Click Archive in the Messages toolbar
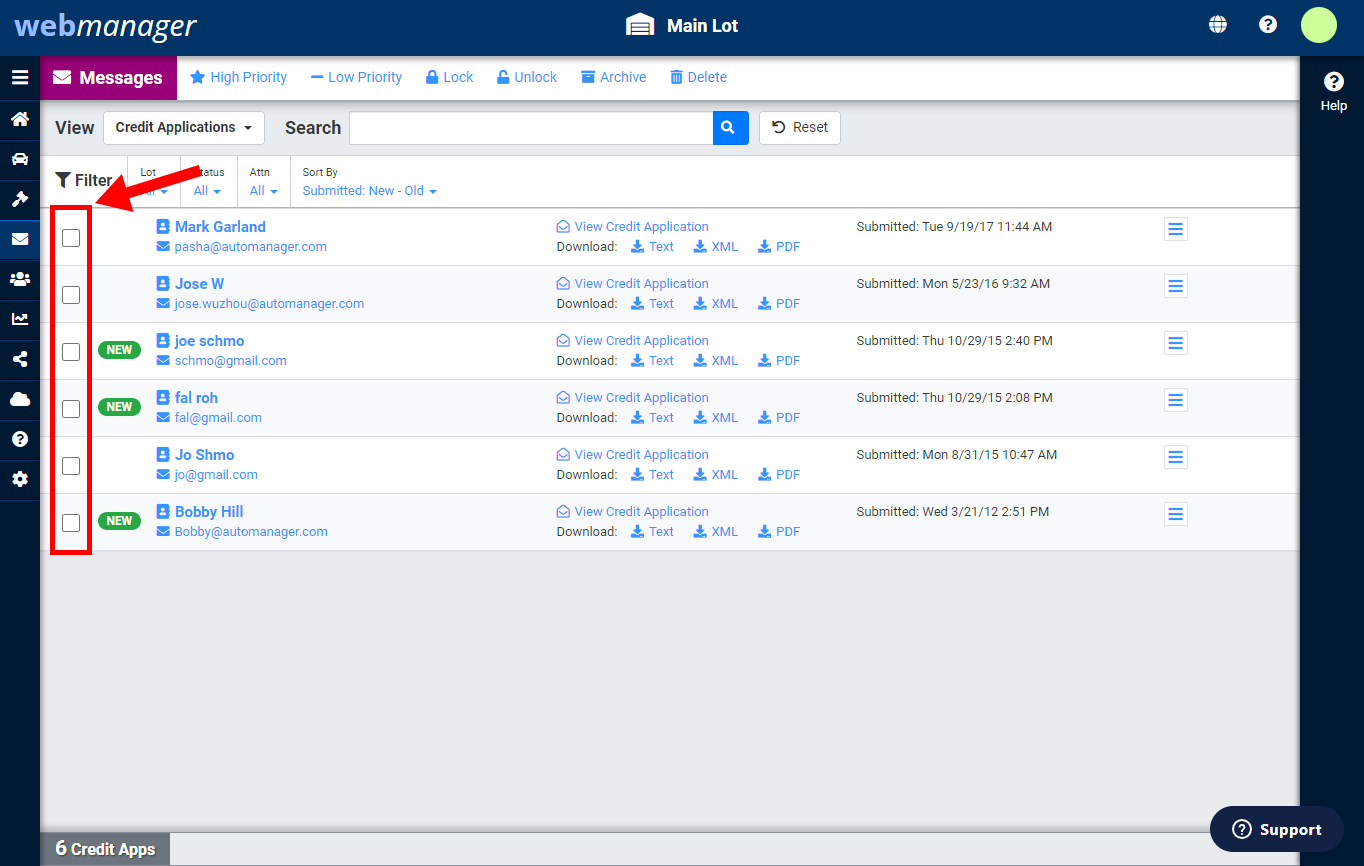The image size is (1364, 866). point(613,77)
